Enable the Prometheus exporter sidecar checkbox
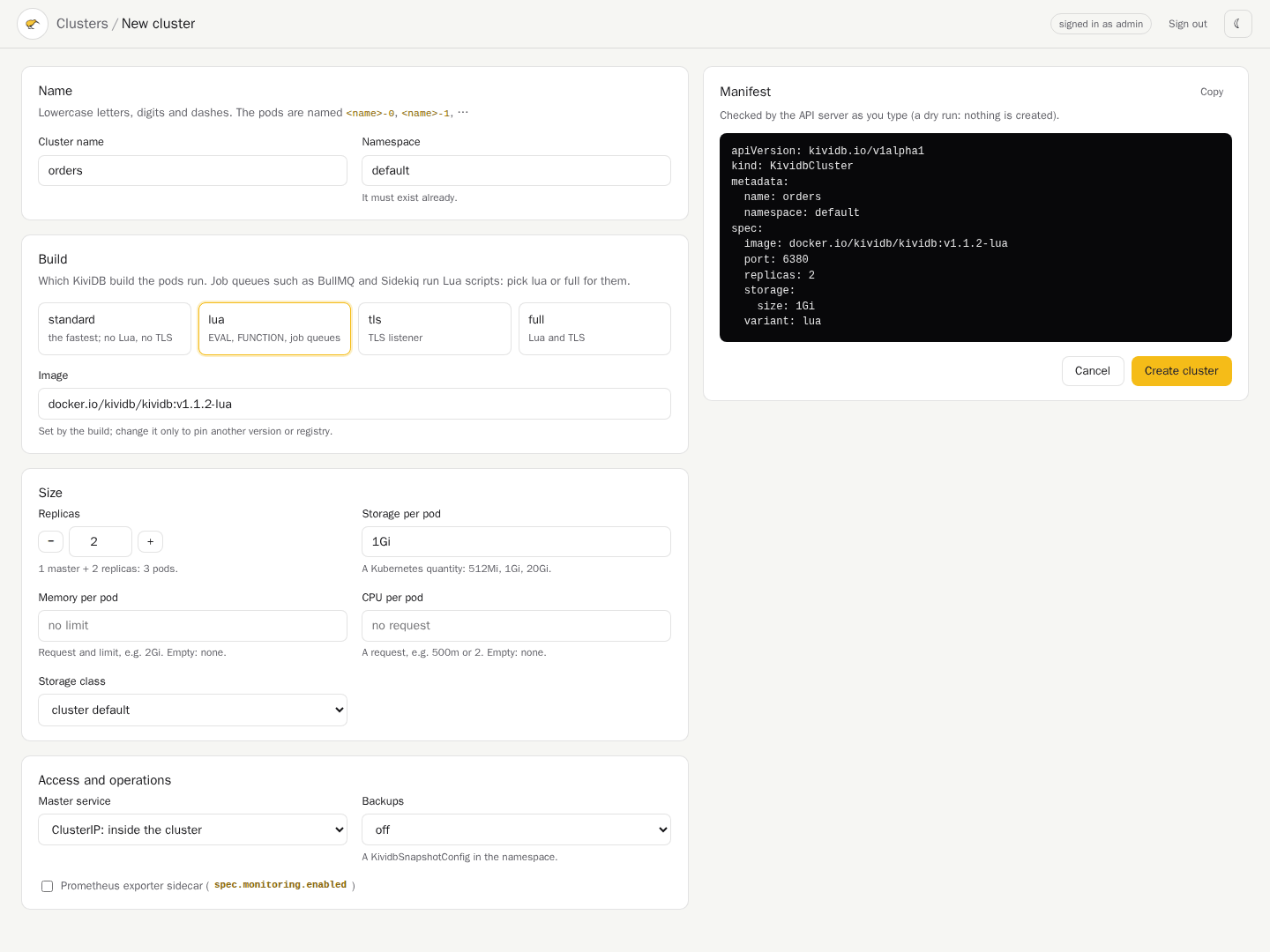 tap(47, 886)
